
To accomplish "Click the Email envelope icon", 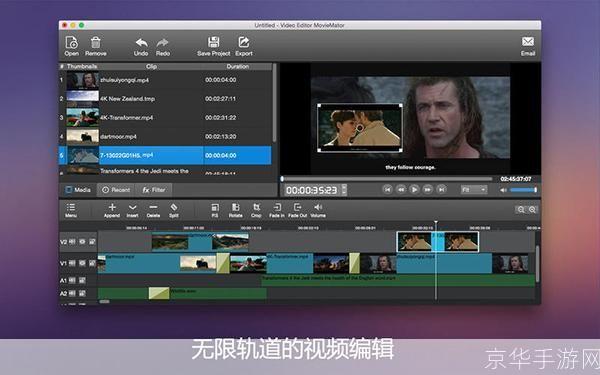I will (528, 42).
